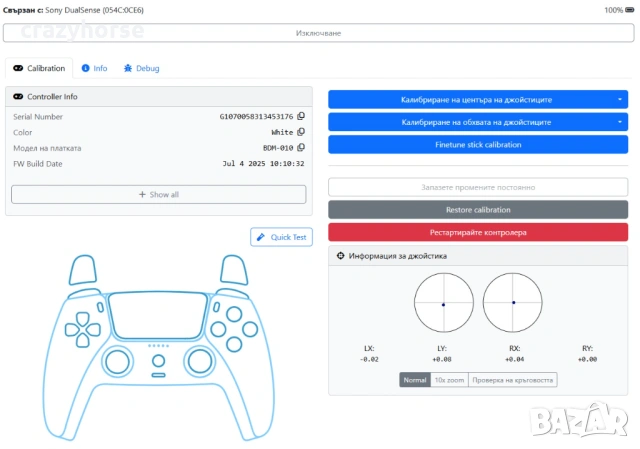The image size is (640, 449).
Task: Click the left analog stick on controller diagram
Action: [x=118, y=362]
